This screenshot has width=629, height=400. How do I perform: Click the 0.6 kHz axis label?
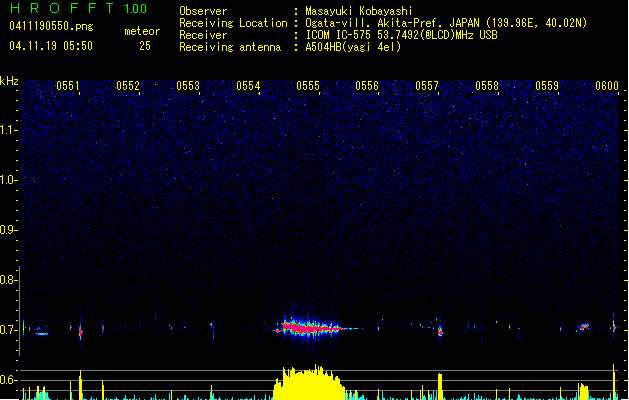pyautogui.click(x=9, y=380)
